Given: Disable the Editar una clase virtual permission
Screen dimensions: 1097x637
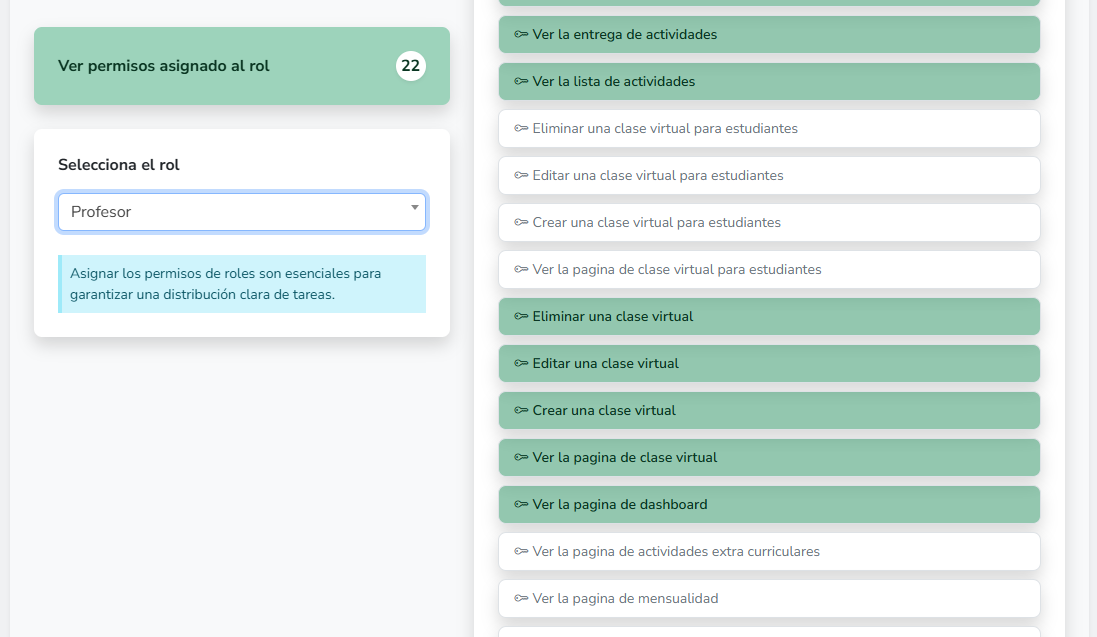Looking at the screenshot, I should coord(769,363).
